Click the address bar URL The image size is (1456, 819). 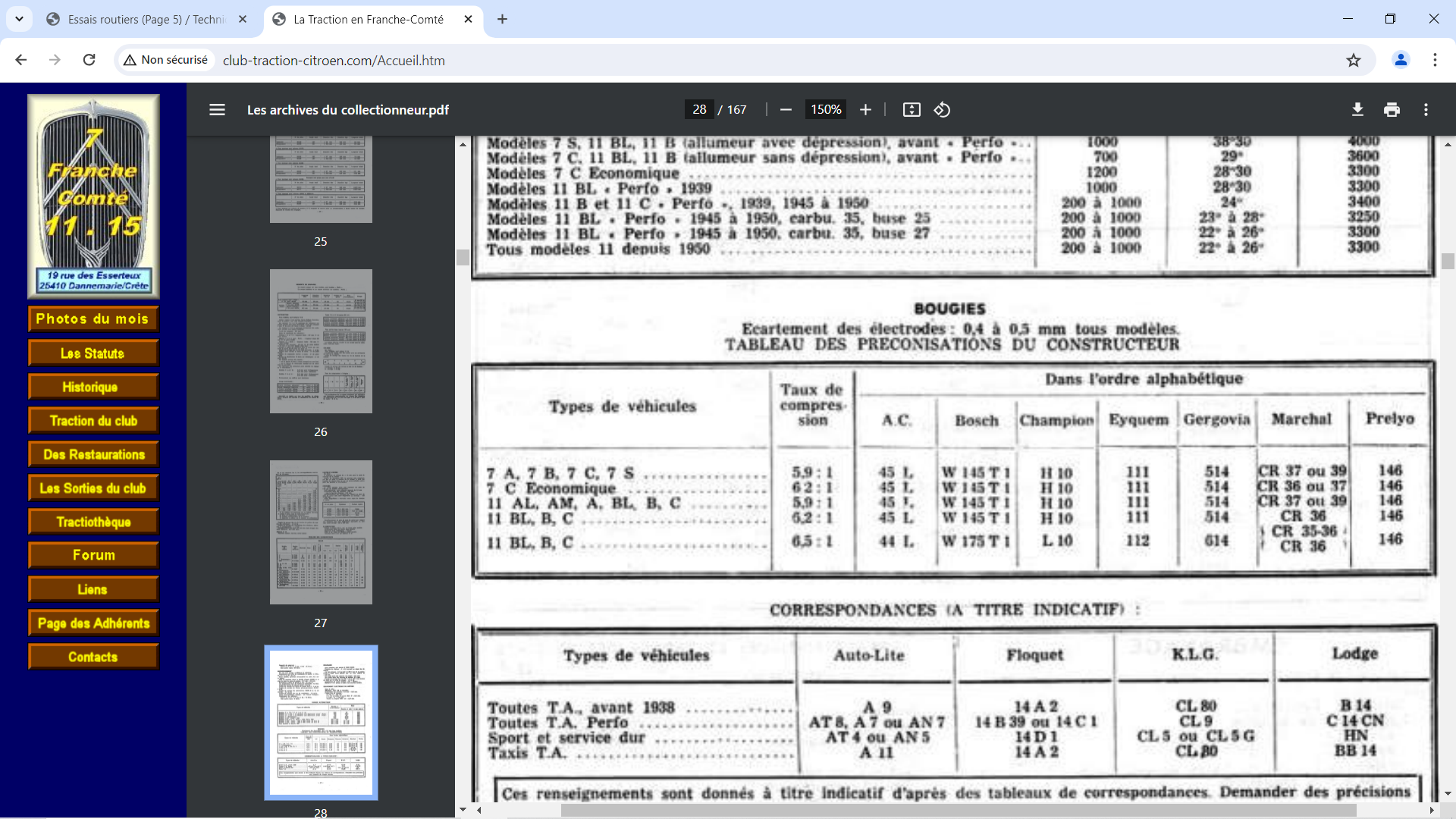pos(334,60)
